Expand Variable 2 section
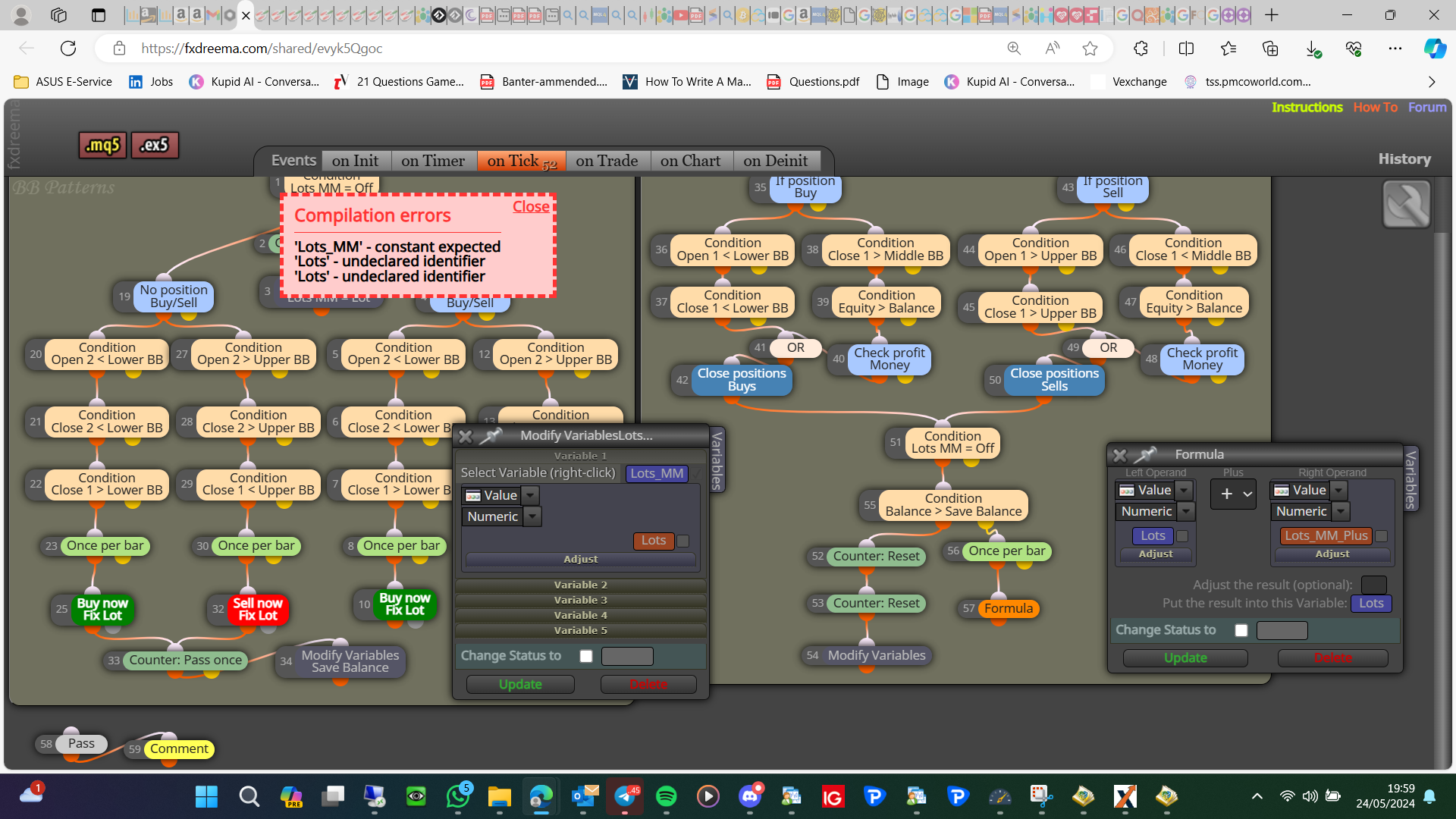The height and width of the screenshot is (819, 1456). pyautogui.click(x=581, y=585)
